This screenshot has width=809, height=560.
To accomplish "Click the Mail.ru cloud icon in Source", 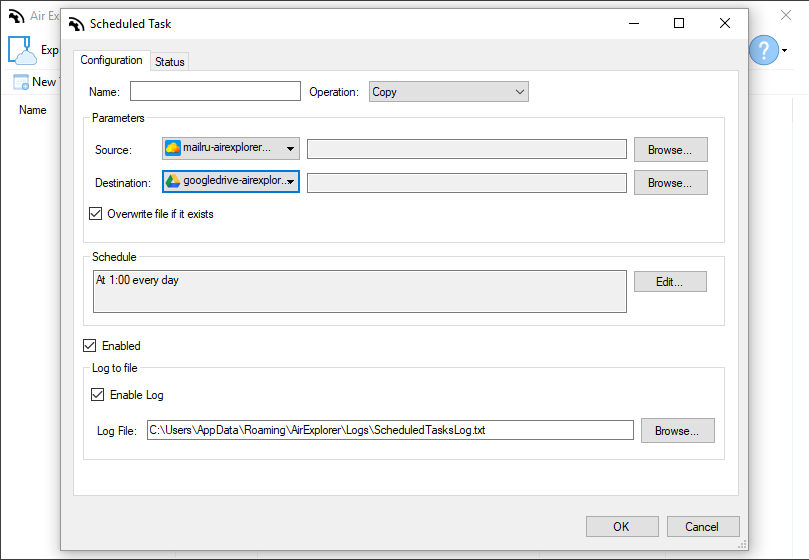I will pyautogui.click(x=173, y=148).
